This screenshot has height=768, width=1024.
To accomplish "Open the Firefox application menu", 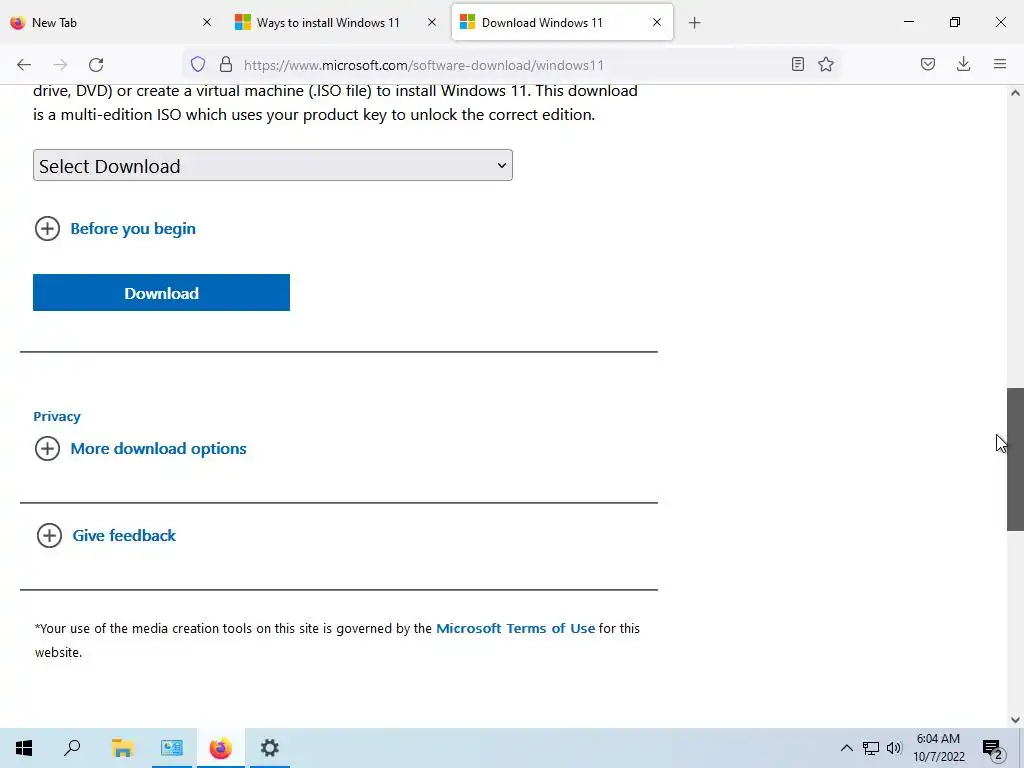I will coord(1000,64).
